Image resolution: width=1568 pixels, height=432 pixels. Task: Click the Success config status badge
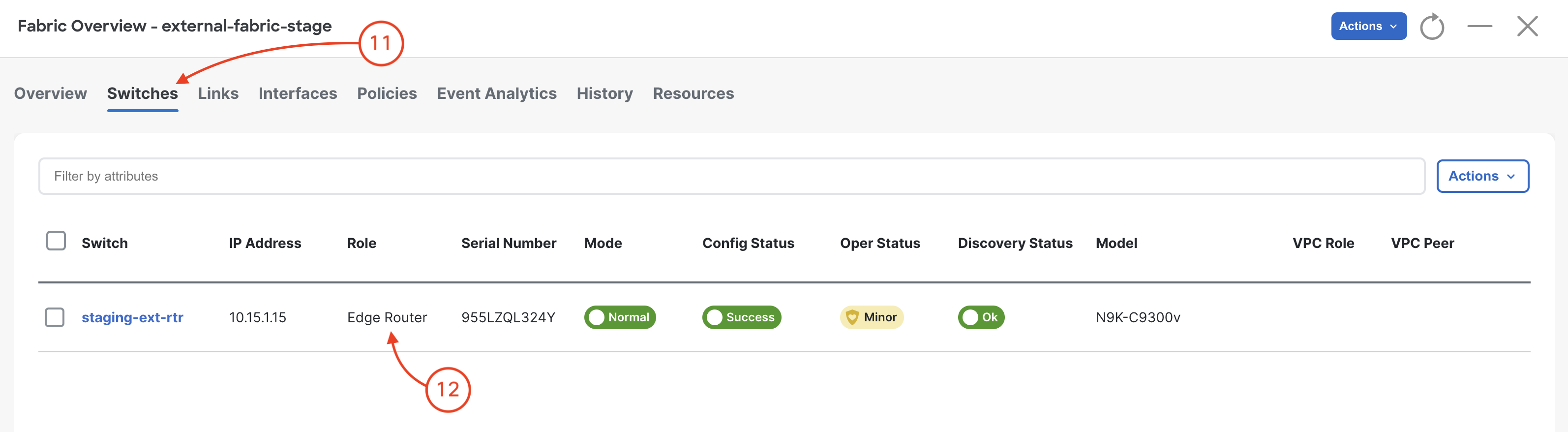point(741,317)
